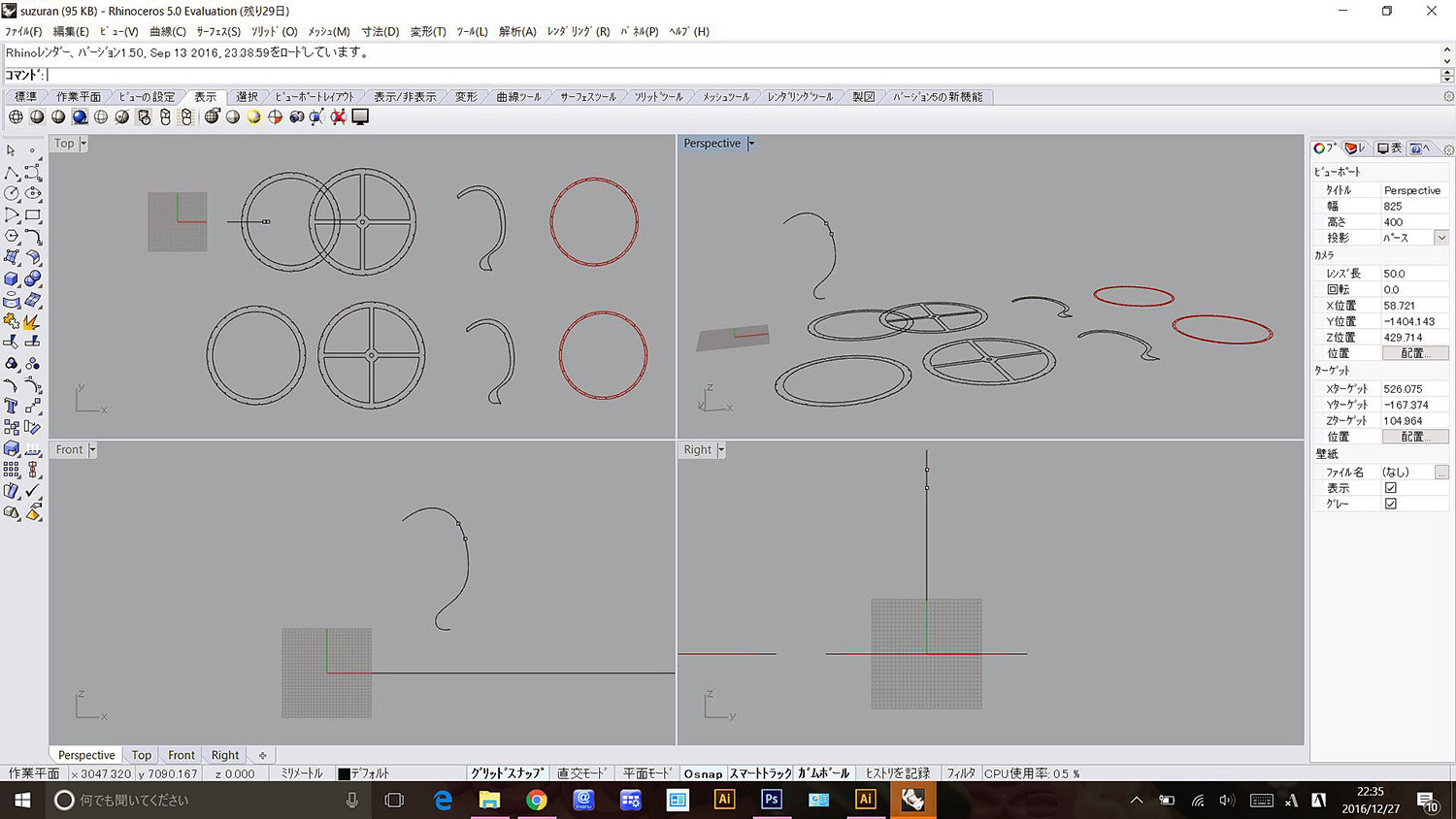Click the レンズ長 value field 50.0
1456x819 pixels.
point(1414,274)
